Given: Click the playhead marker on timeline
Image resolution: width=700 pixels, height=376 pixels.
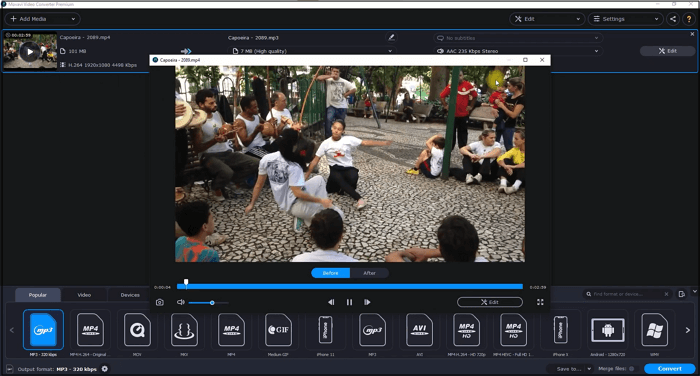Looking at the screenshot, I should pyautogui.click(x=186, y=283).
